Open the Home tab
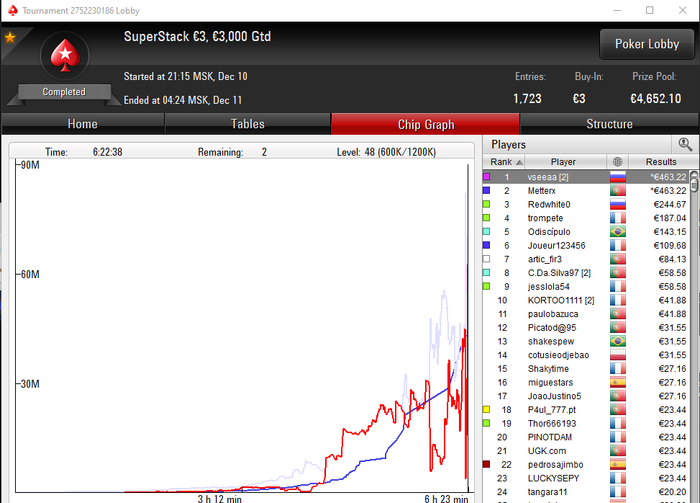700x503 pixels. tap(83, 124)
